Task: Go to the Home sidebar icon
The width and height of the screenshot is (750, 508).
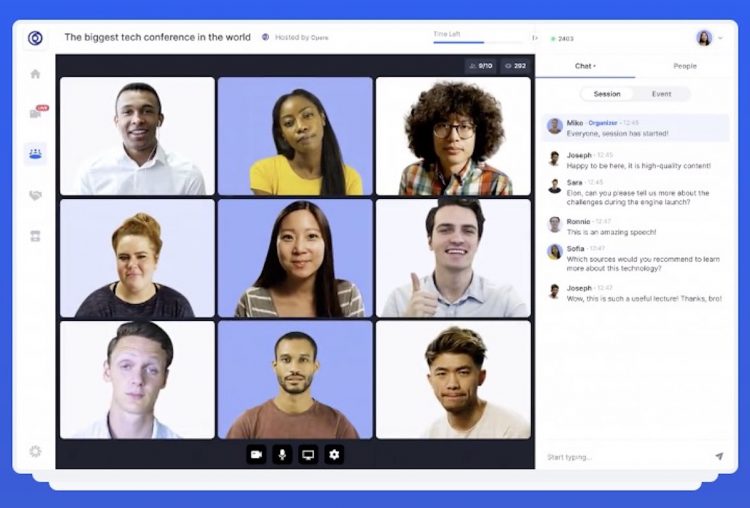Action: [36, 74]
